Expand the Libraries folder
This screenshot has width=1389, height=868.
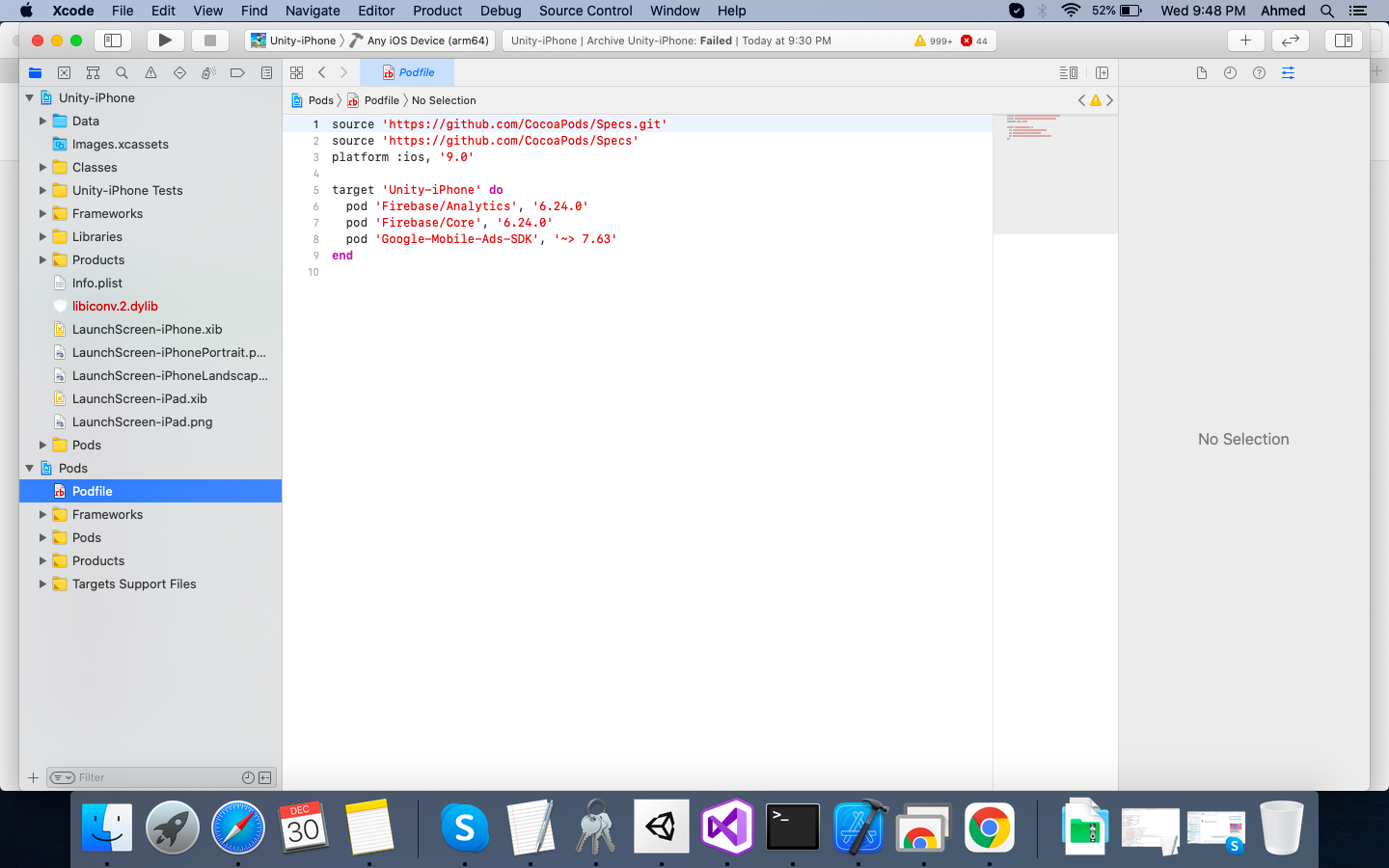point(42,236)
